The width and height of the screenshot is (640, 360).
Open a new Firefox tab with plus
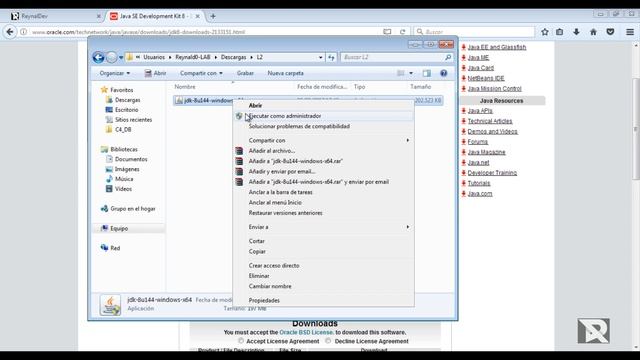click(x=213, y=16)
